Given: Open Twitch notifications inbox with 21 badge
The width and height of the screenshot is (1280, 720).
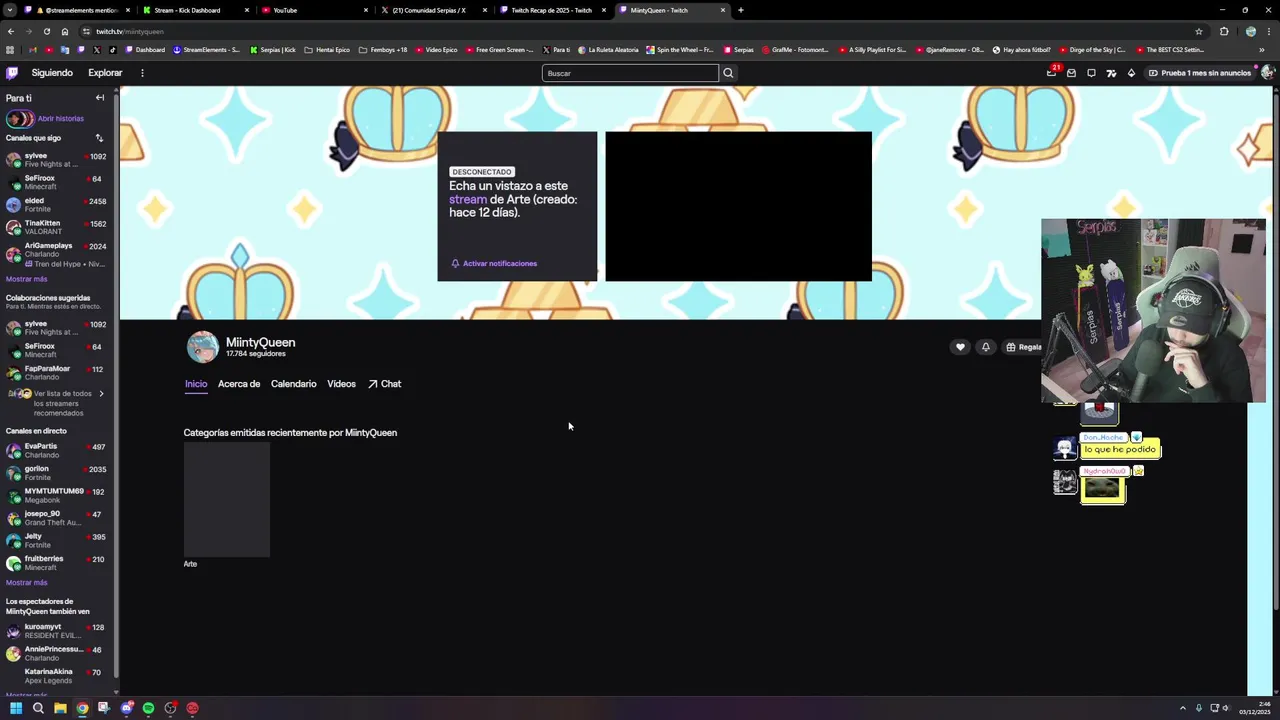Looking at the screenshot, I should click(x=1052, y=73).
